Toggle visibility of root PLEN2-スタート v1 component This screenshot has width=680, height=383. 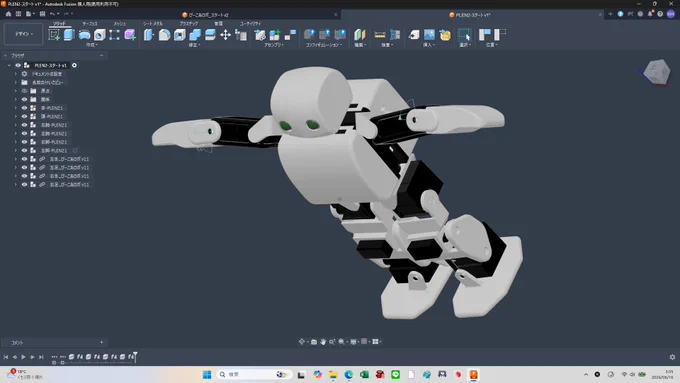tap(18, 65)
